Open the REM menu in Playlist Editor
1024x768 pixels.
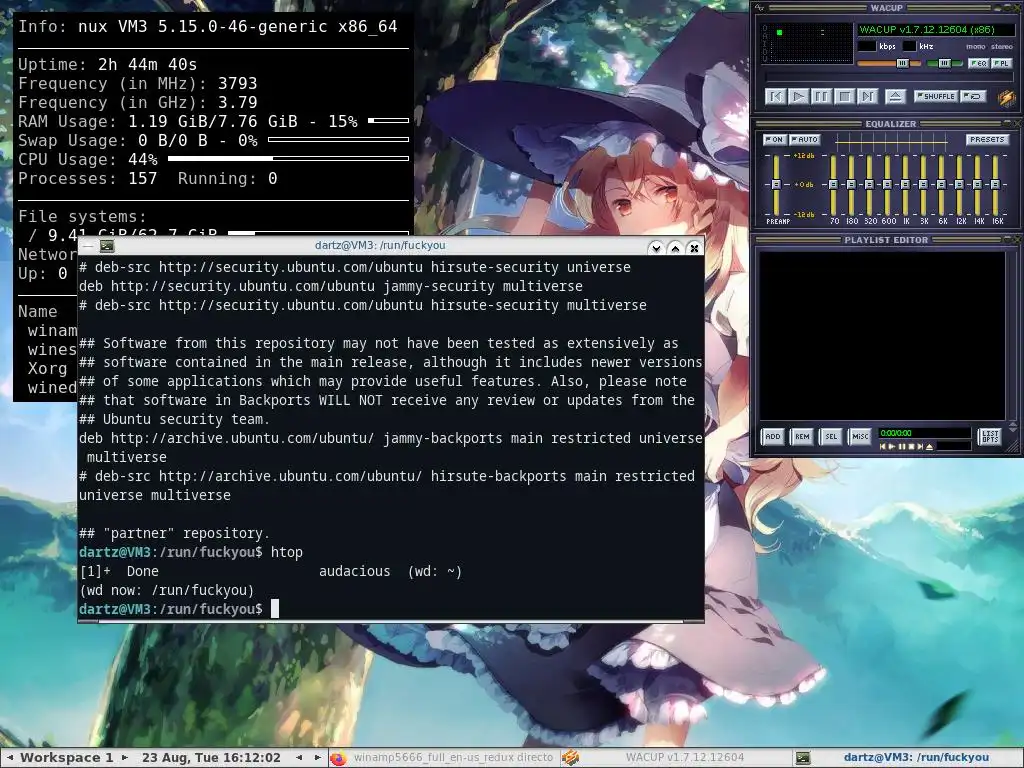(x=802, y=436)
